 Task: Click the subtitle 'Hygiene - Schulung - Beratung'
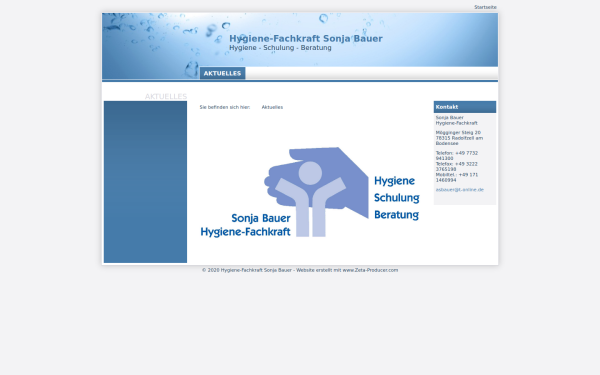[x=280, y=48]
